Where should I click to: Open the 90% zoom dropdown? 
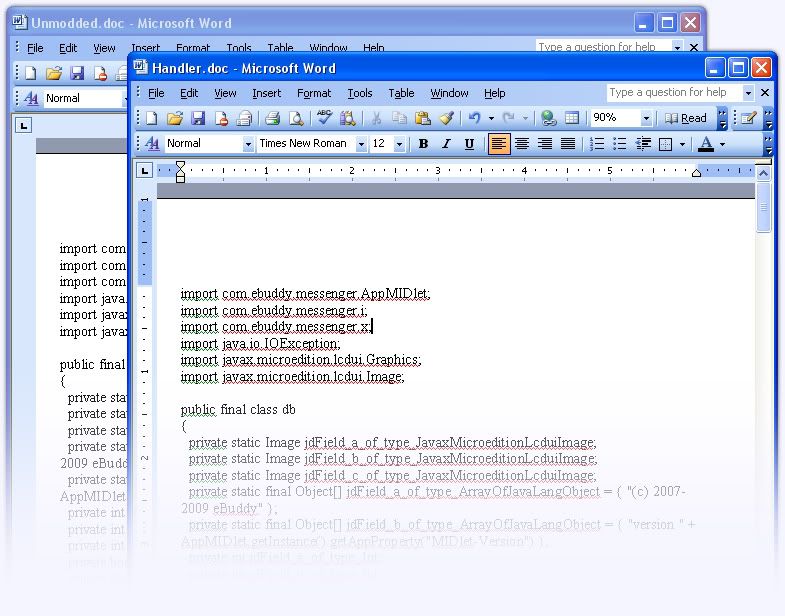click(x=646, y=119)
